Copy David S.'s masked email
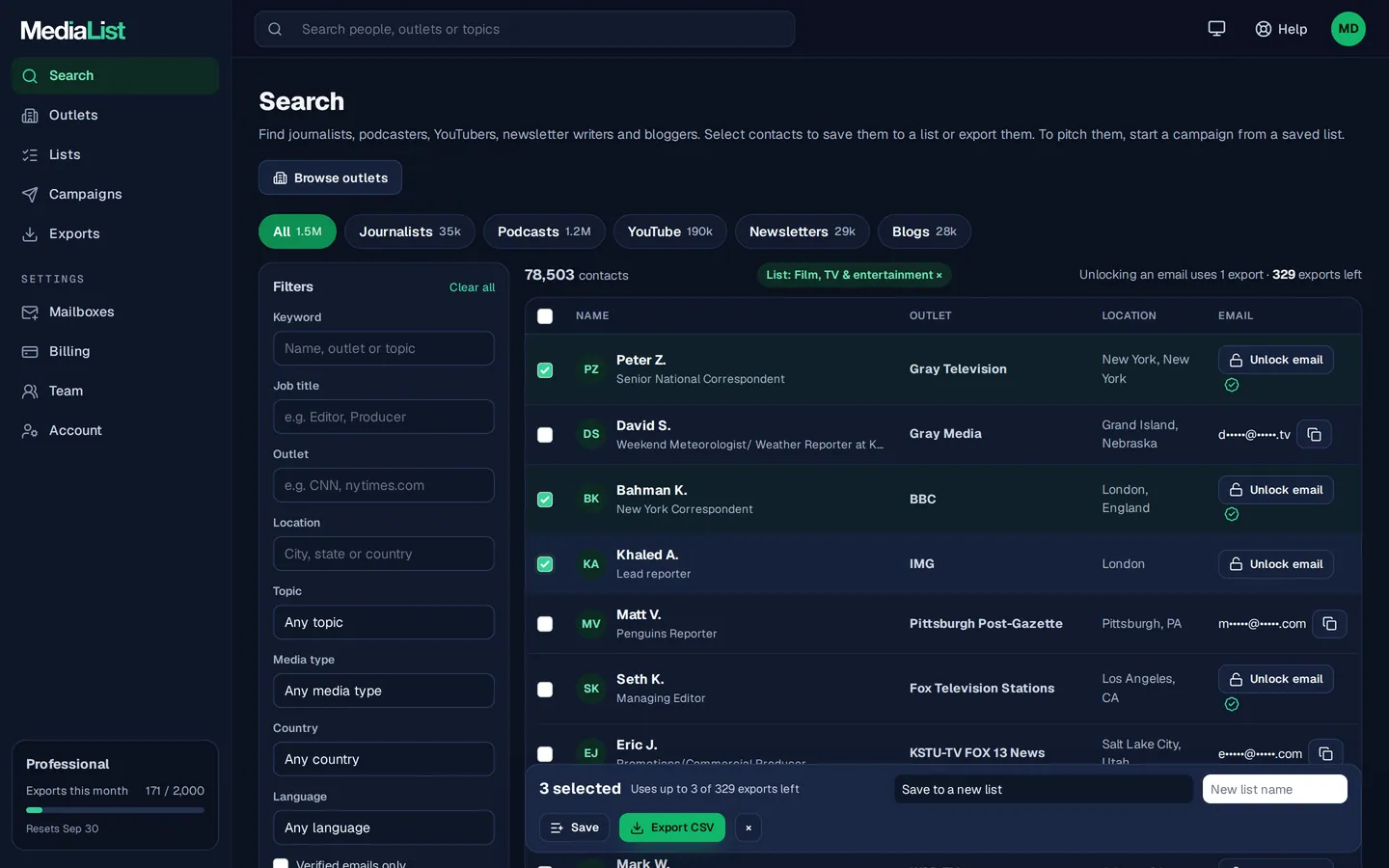Viewport: 1389px width, 868px height. tap(1314, 434)
